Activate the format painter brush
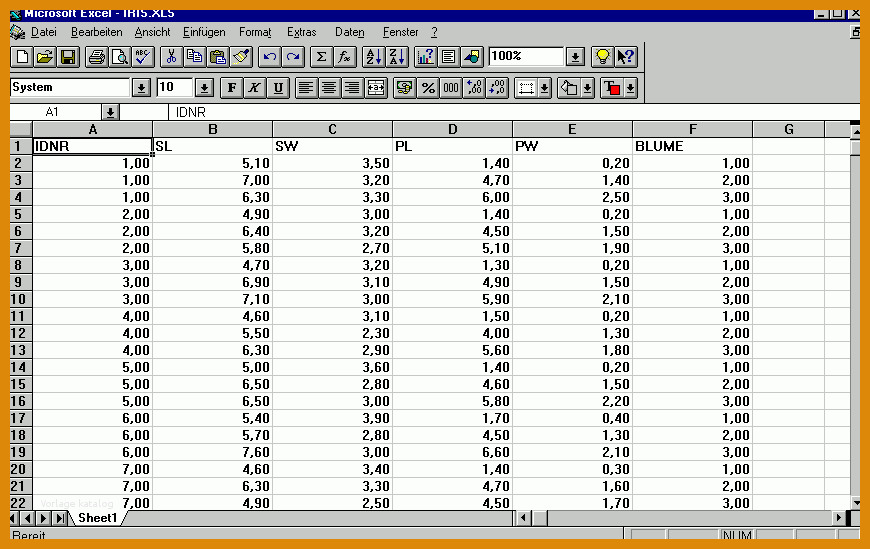This screenshot has height=549, width=870. [241, 57]
